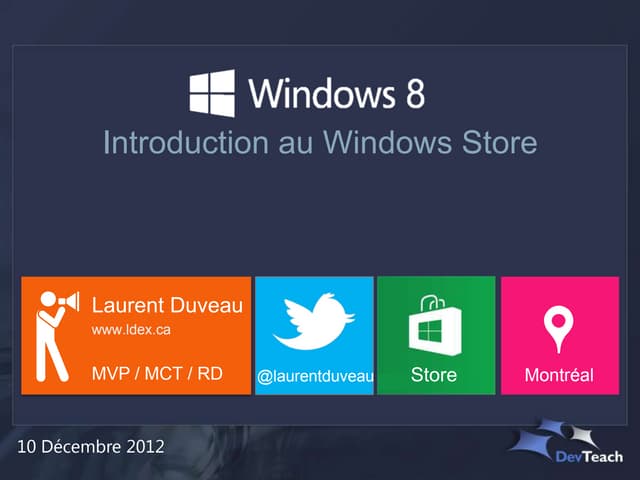Click the Store label under the bag
Screen dimensions: 640x480
(x=433, y=375)
